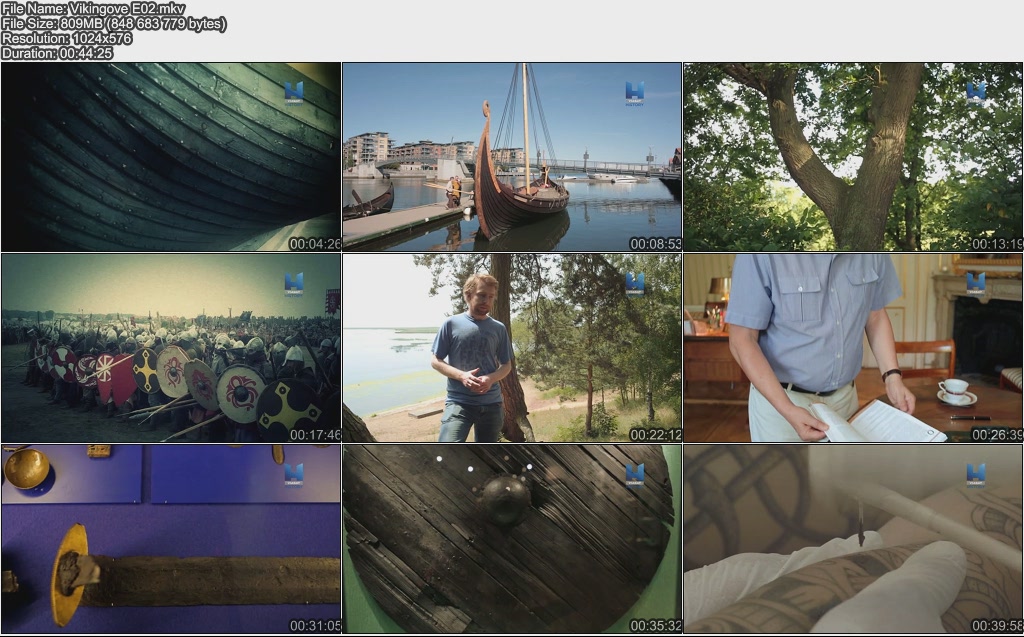Click the Resolution 1024x576 line
The width and height of the screenshot is (1024, 637).
(66, 39)
